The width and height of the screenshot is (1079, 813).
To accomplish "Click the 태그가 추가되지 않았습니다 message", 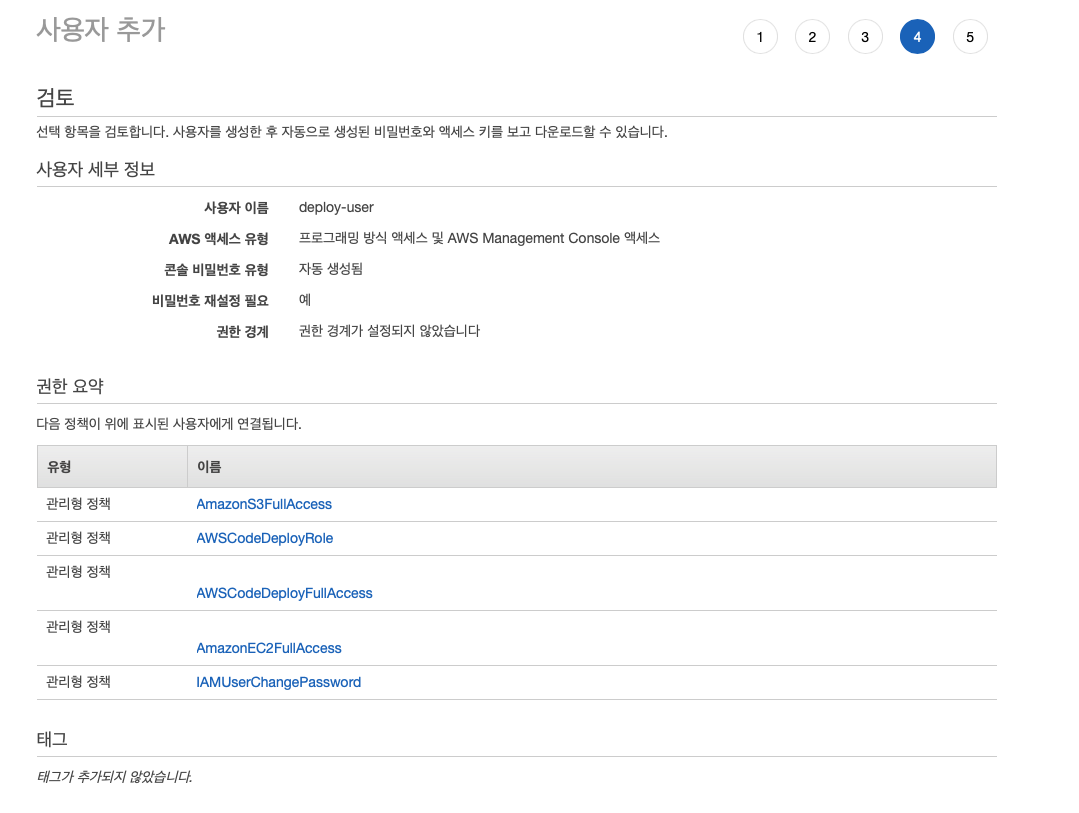I will (114, 777).
